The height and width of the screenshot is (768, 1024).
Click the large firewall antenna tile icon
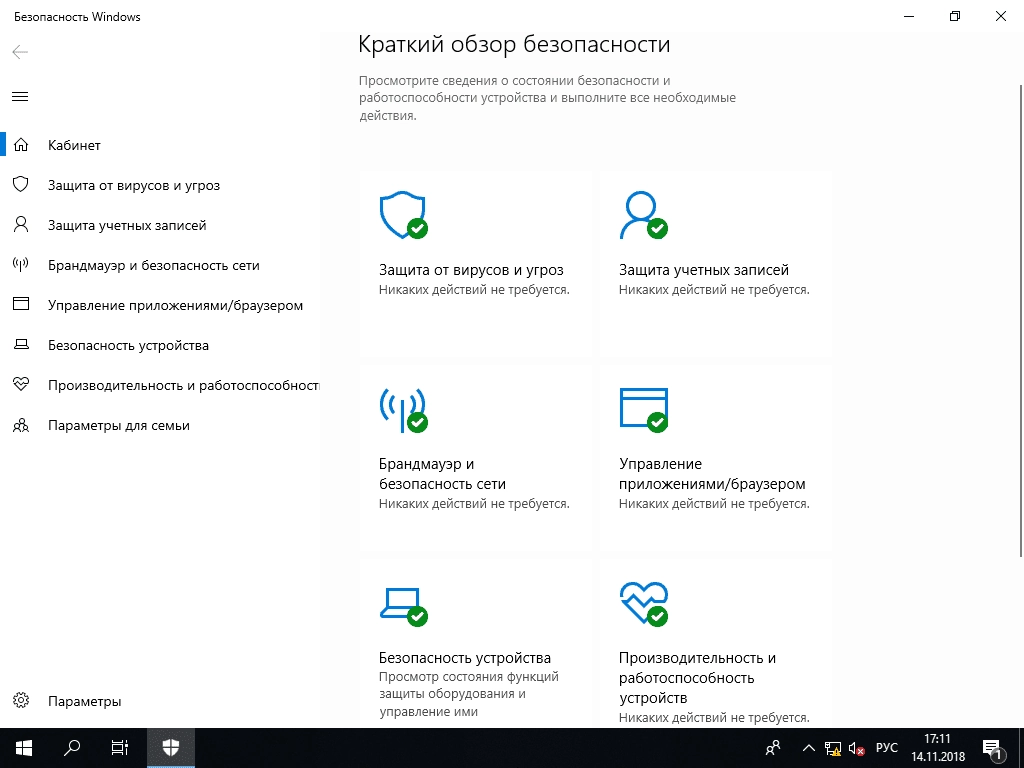[x=404, y=410]
